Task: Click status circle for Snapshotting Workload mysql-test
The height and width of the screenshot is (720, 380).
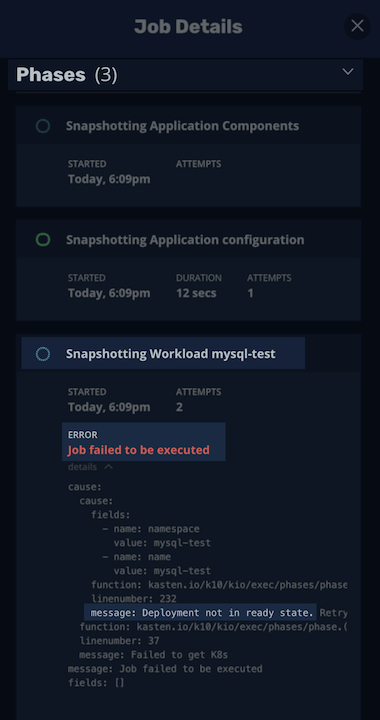Action: point(43,354)
